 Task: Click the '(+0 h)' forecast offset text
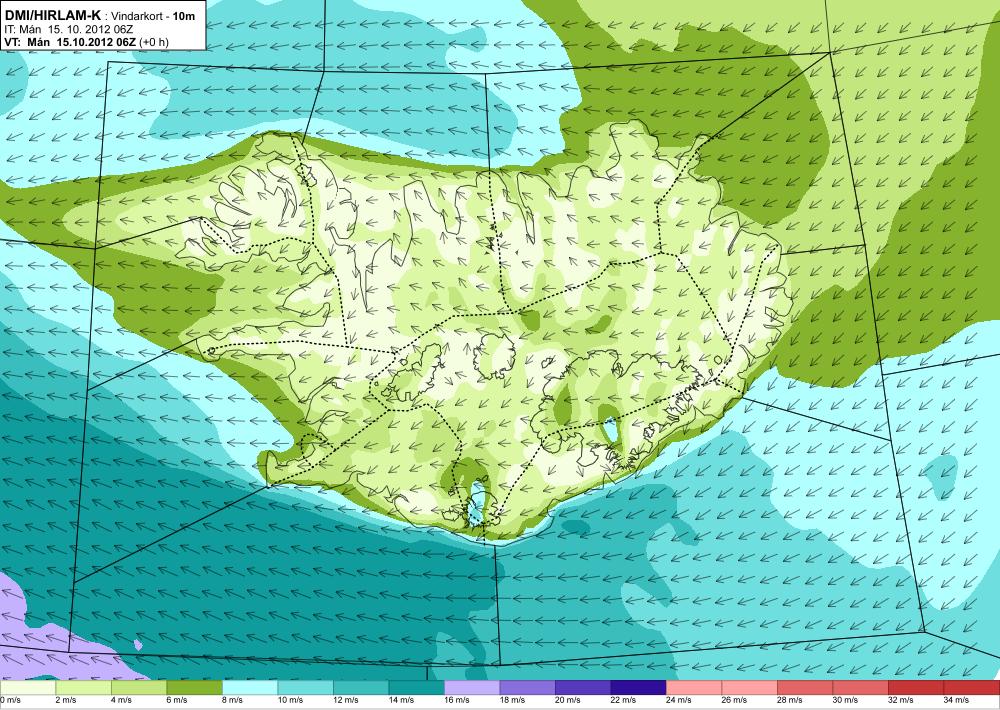(x=154, y=42)
